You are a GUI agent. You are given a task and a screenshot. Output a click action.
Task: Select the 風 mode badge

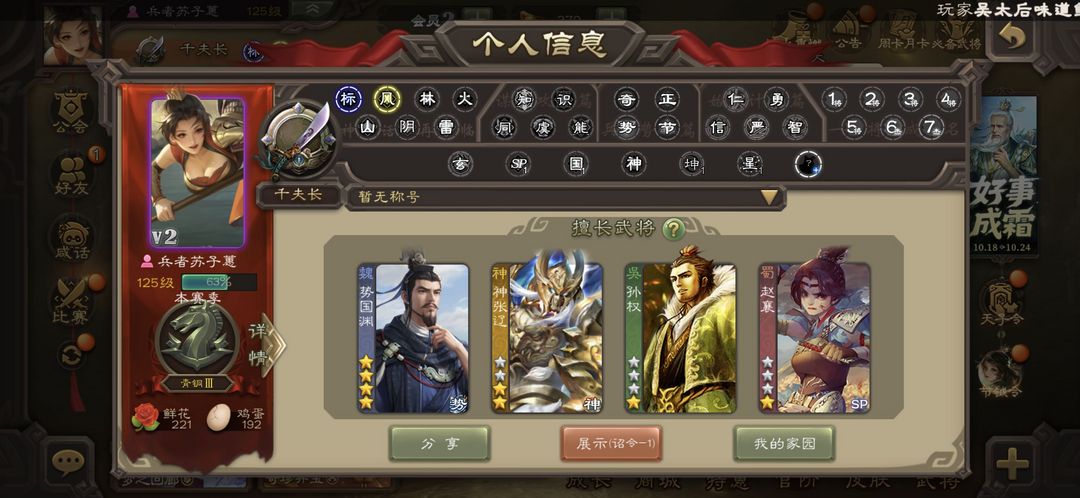[386, 99]
